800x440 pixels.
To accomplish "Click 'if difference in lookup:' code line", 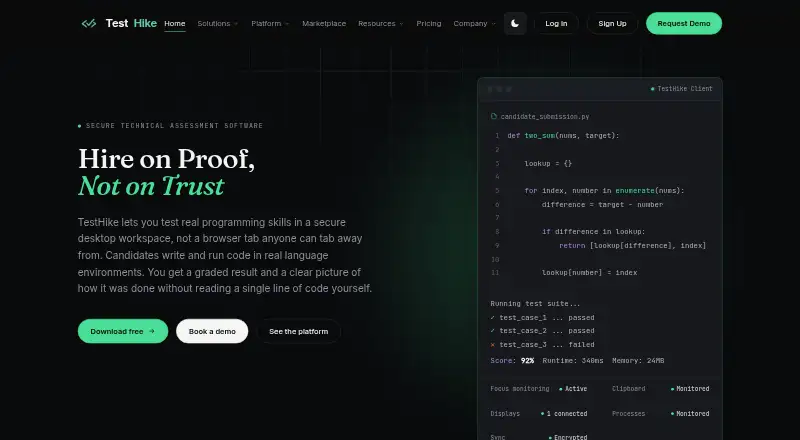I will click(x=593, y=232).
